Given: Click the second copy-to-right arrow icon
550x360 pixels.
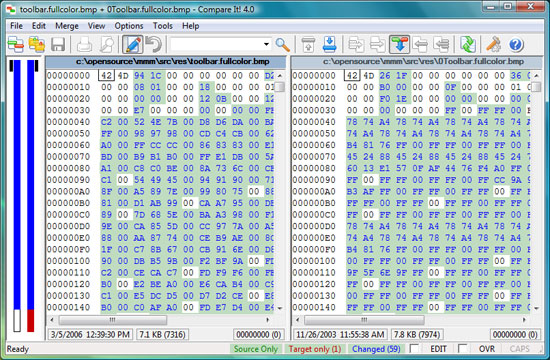Looking at the screenshot, I should point(377,45).
